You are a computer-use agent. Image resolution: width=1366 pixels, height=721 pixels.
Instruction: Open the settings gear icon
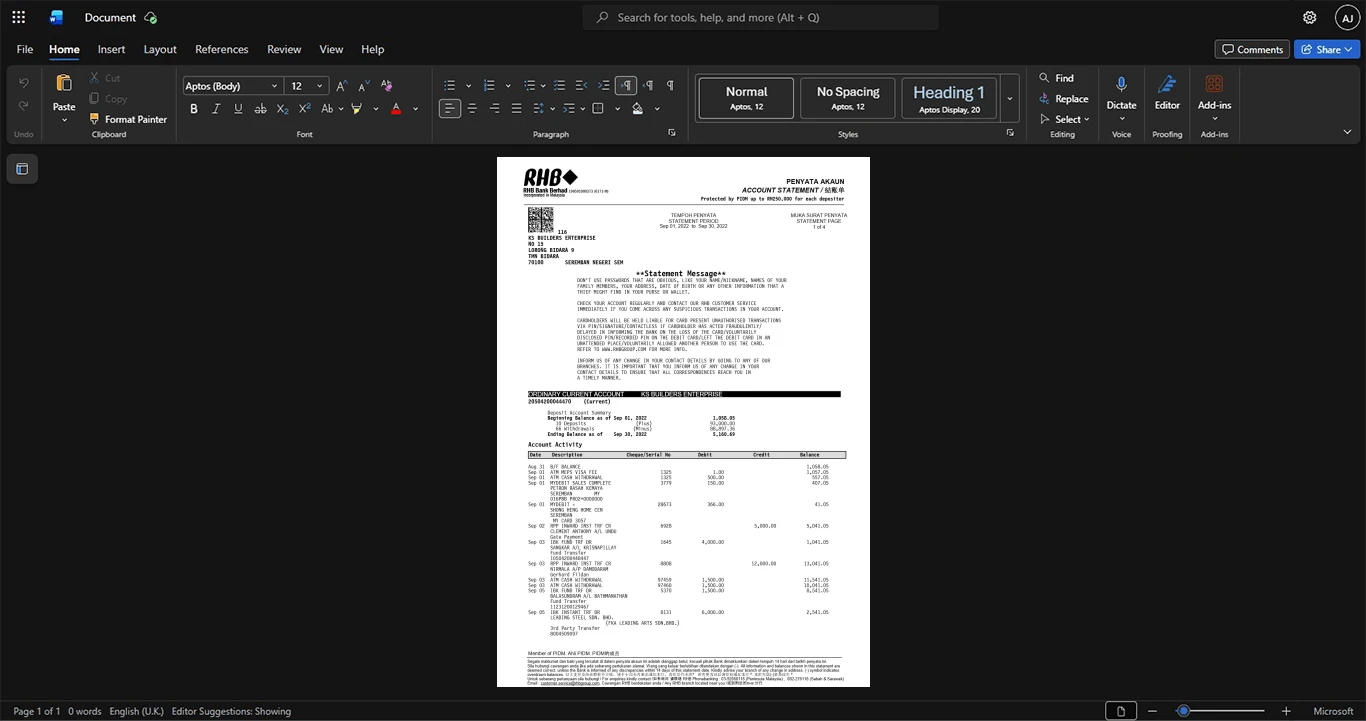point(1309,17)
